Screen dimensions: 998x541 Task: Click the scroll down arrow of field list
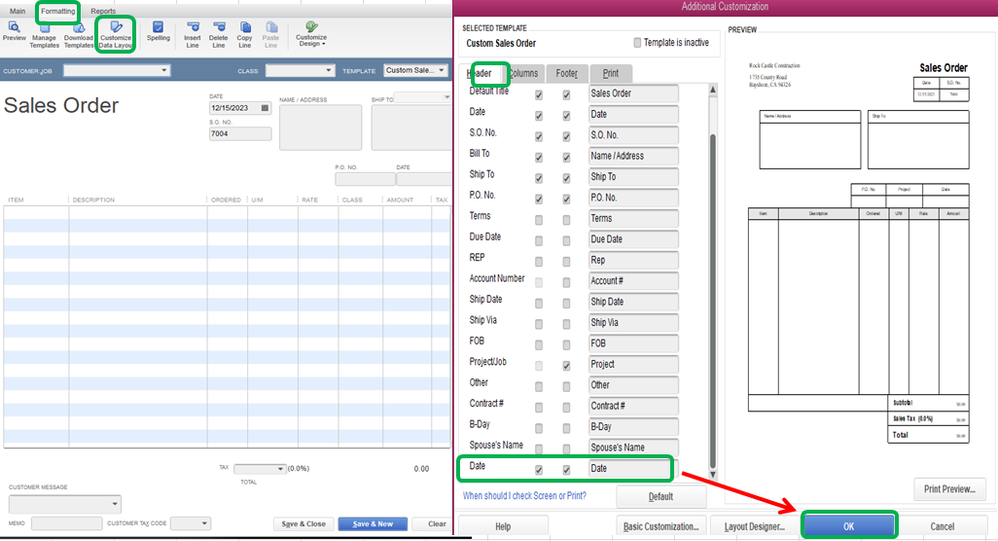[x=713, y=474]
